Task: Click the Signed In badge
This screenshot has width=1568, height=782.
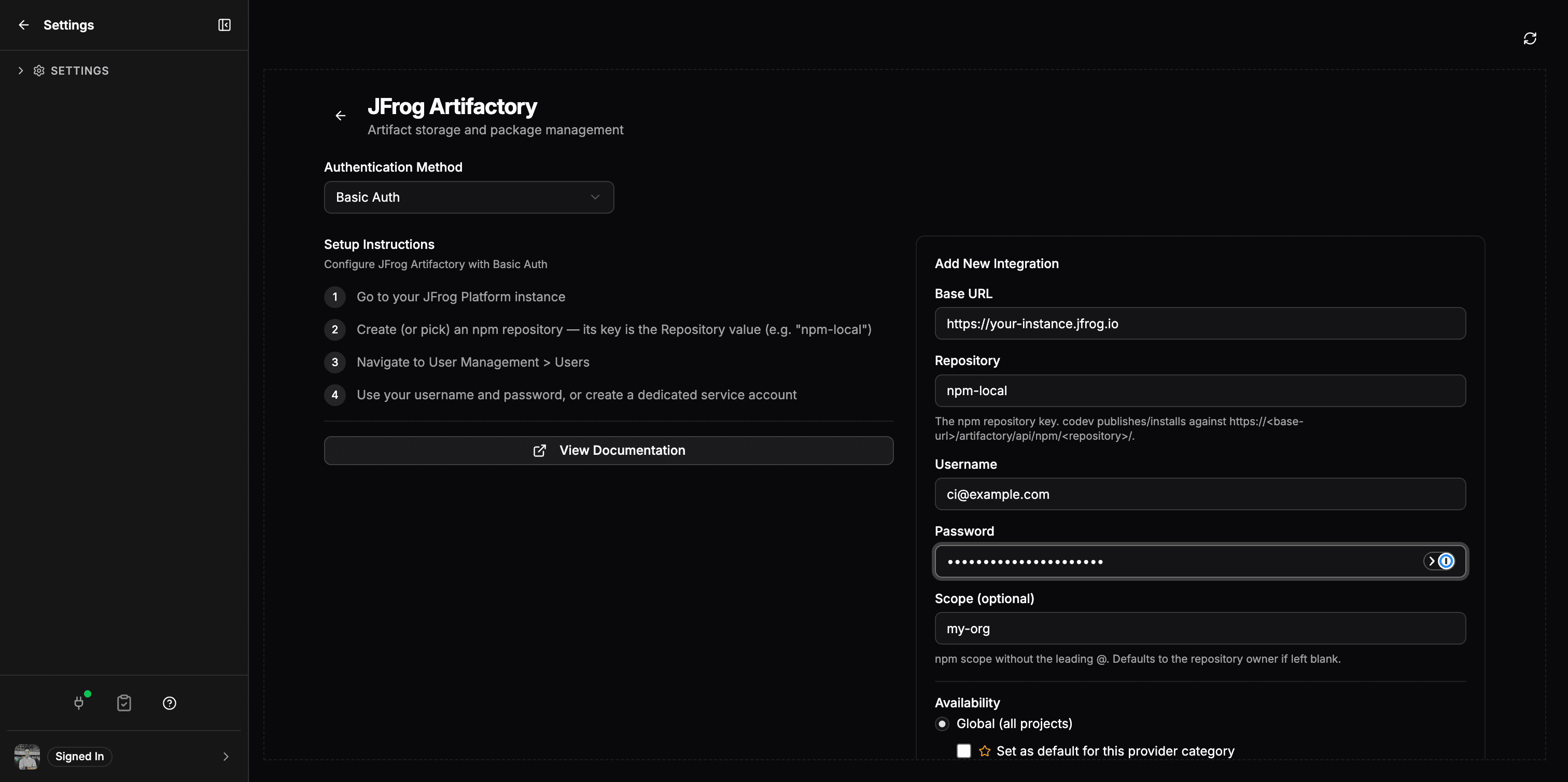Action: click(80, 757)
